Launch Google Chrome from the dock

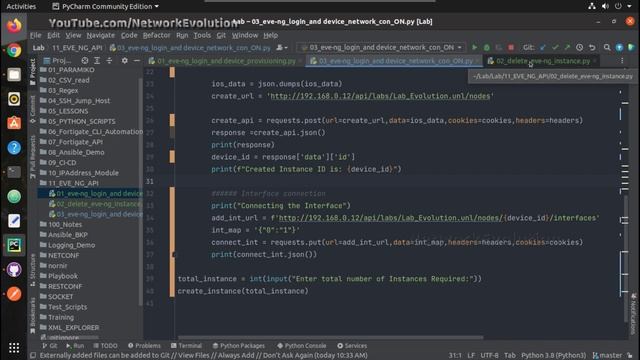click(x=14, y=50)
